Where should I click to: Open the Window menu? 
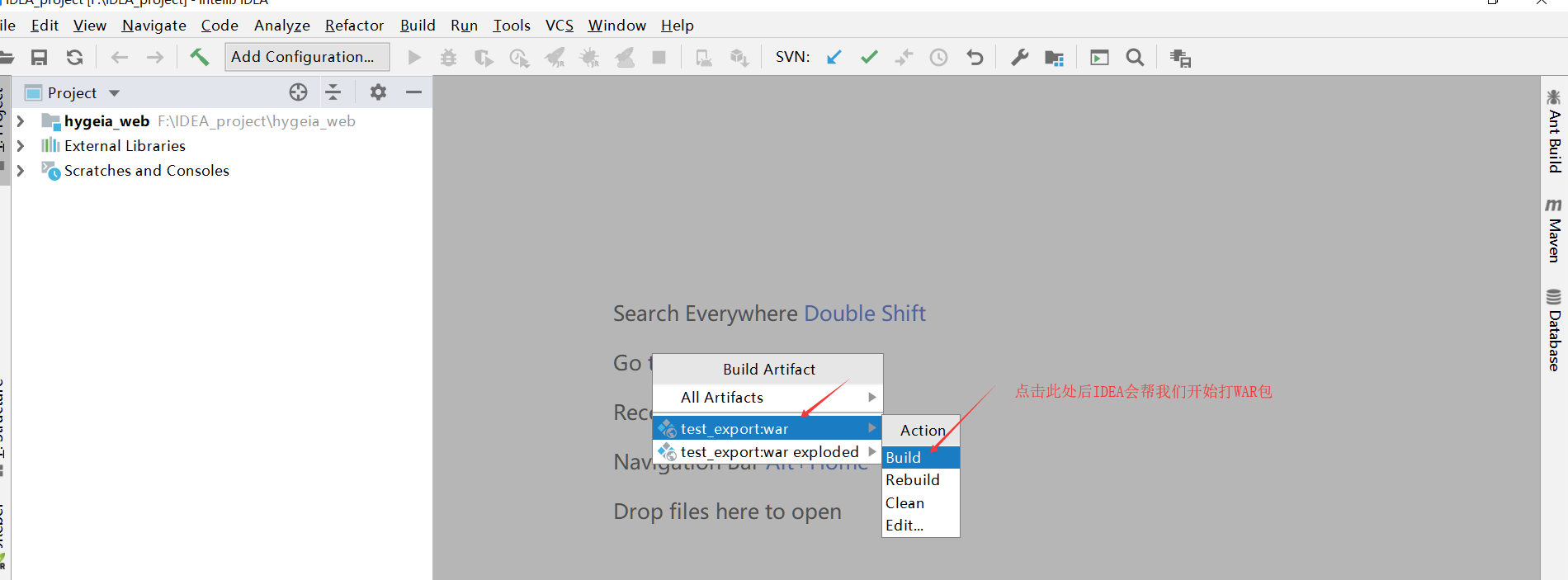[616, 26]
